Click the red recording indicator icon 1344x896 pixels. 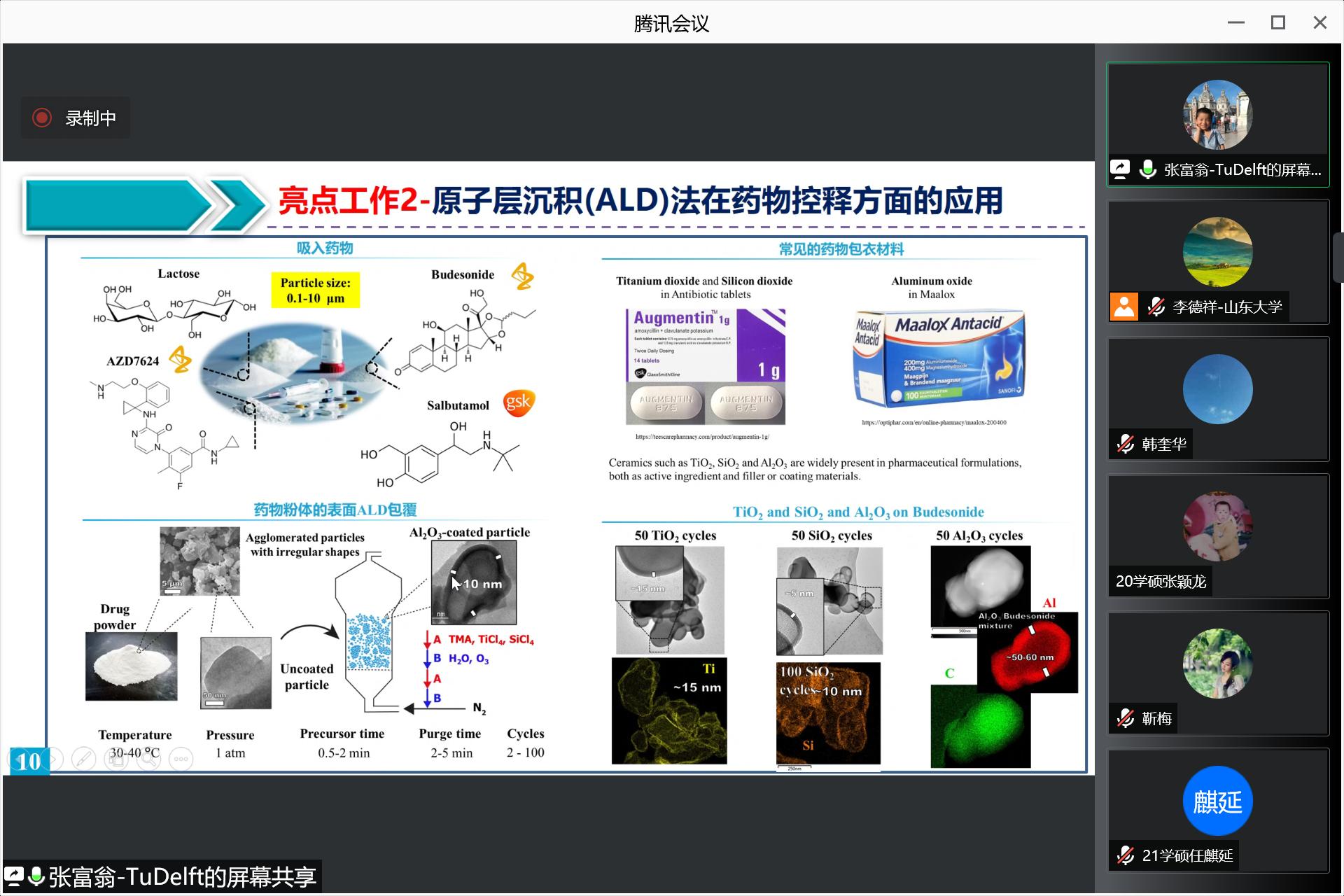coord(42,118)
